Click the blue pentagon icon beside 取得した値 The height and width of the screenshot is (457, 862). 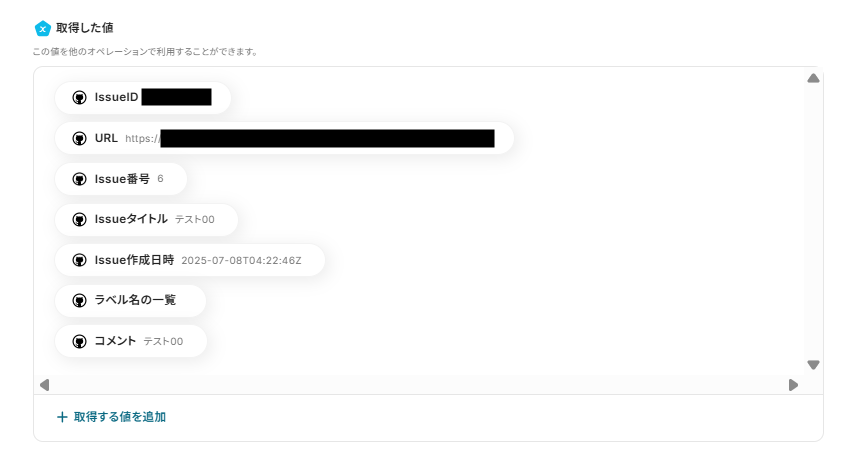(x=43, y=28)
